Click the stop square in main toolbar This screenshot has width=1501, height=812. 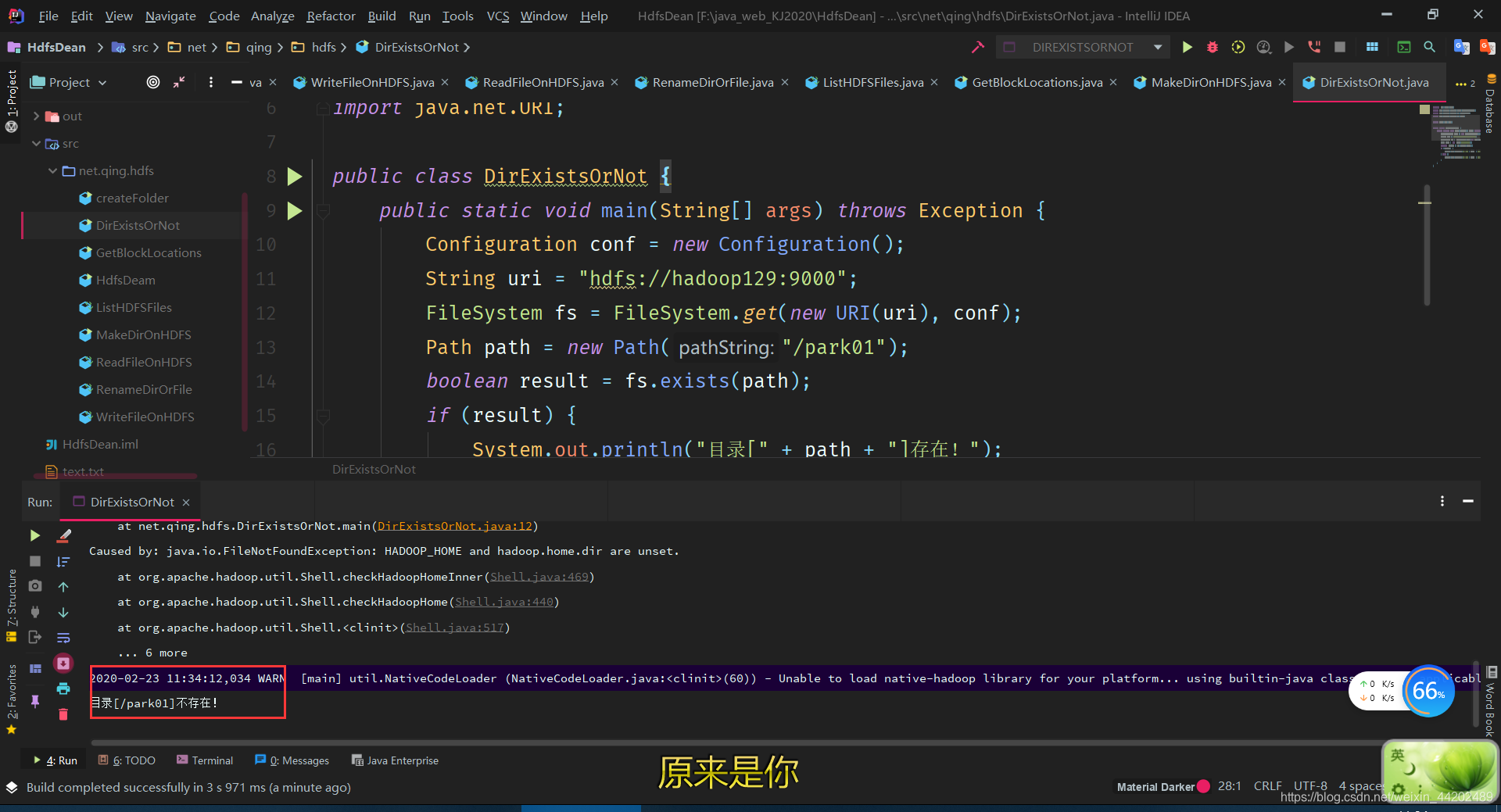(x=1340, y=47)
